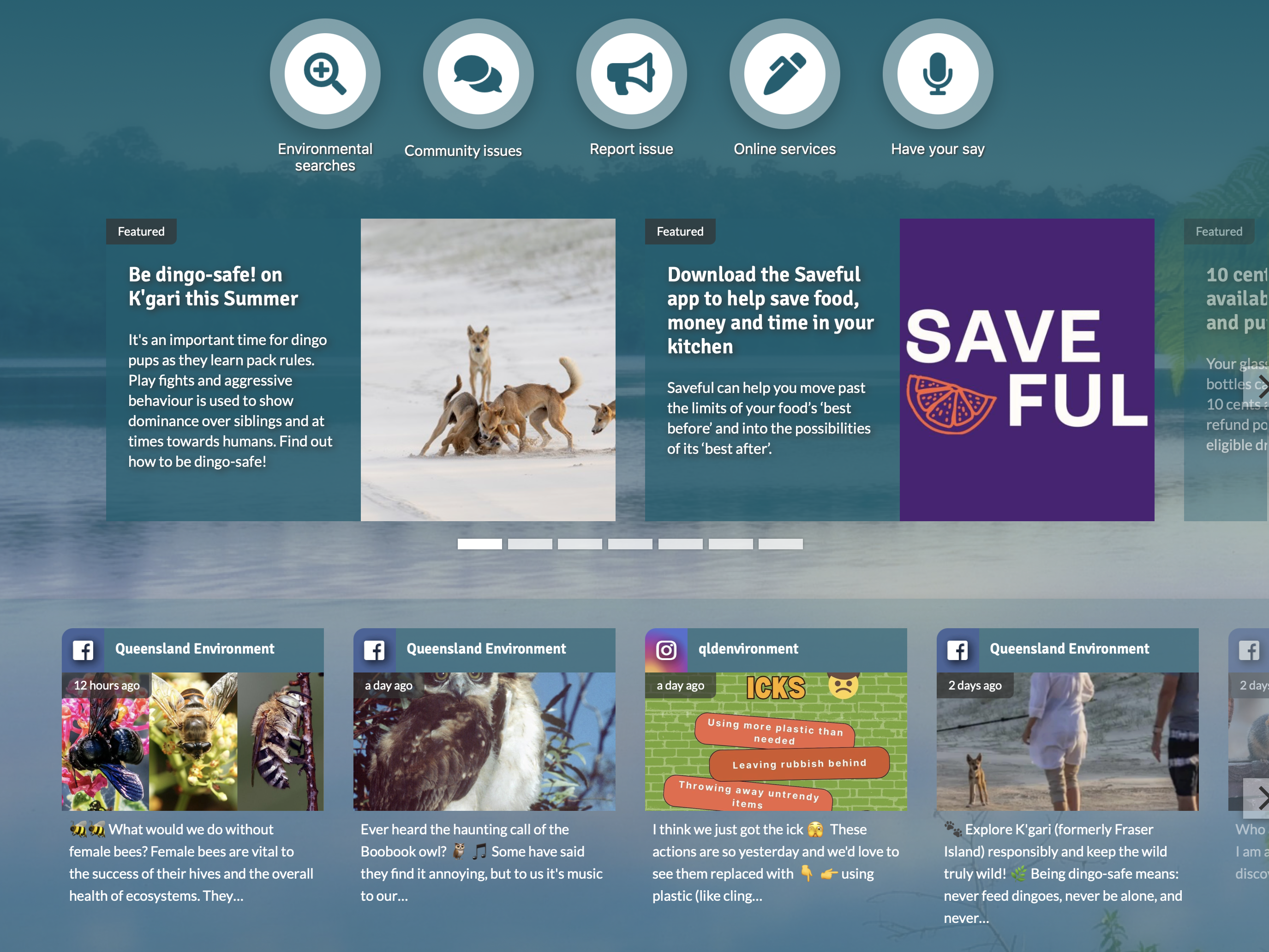Click Facebook icon on the bees post
The width and height of the screenshot is (1269, 952).
[83, 650]
